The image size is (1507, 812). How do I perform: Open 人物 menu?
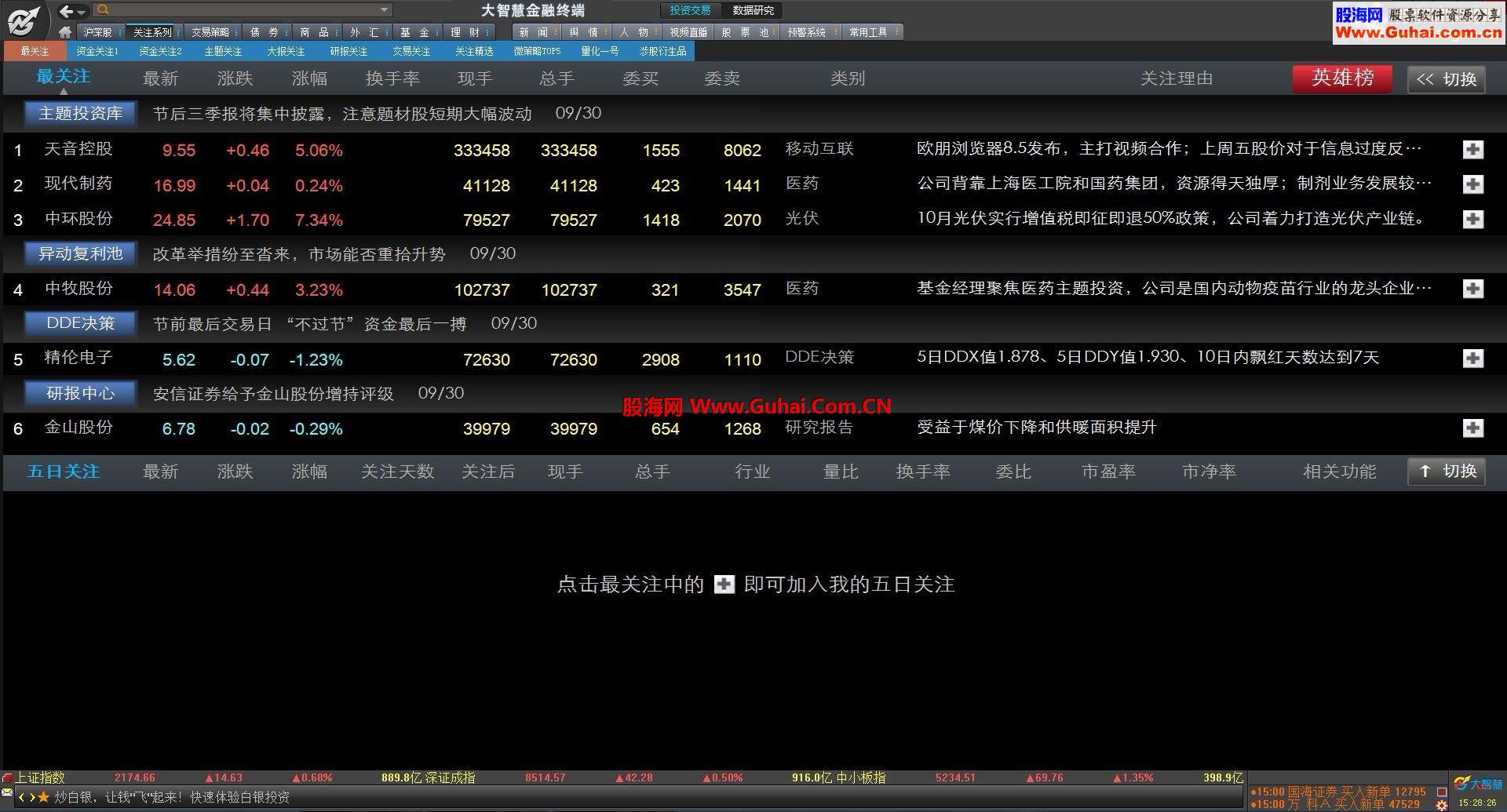pos(636,32)
